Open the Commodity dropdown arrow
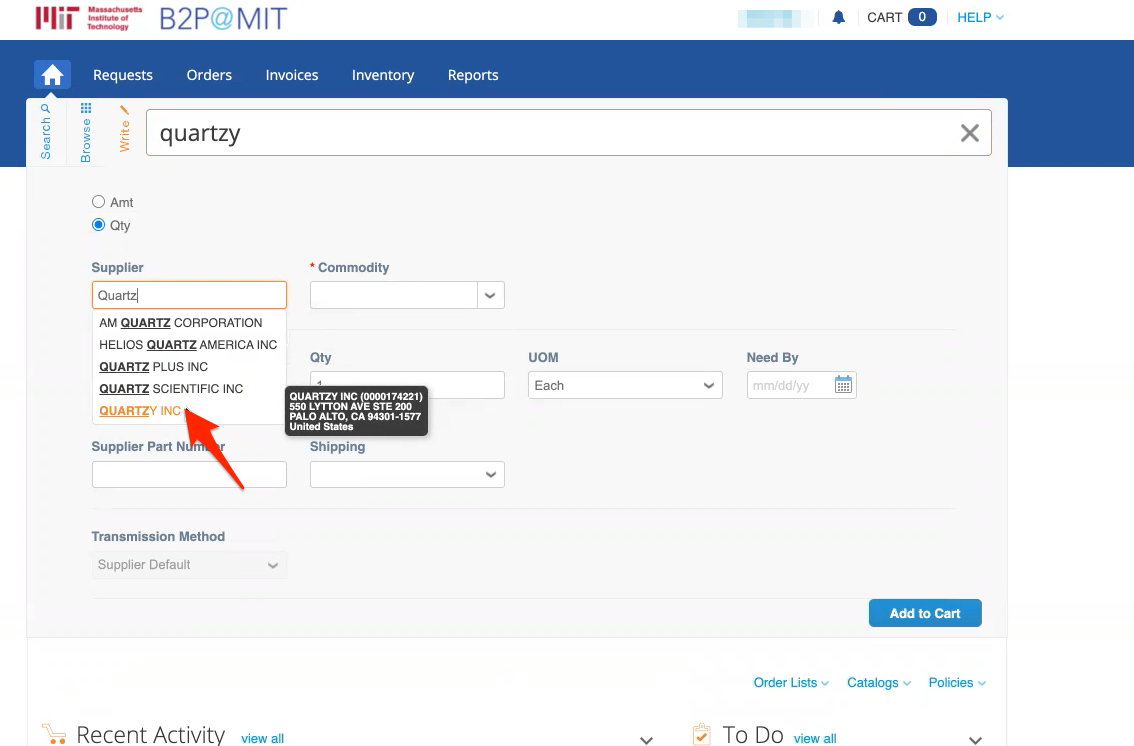Screen dimensions: 1134x746 click(490, 295)
